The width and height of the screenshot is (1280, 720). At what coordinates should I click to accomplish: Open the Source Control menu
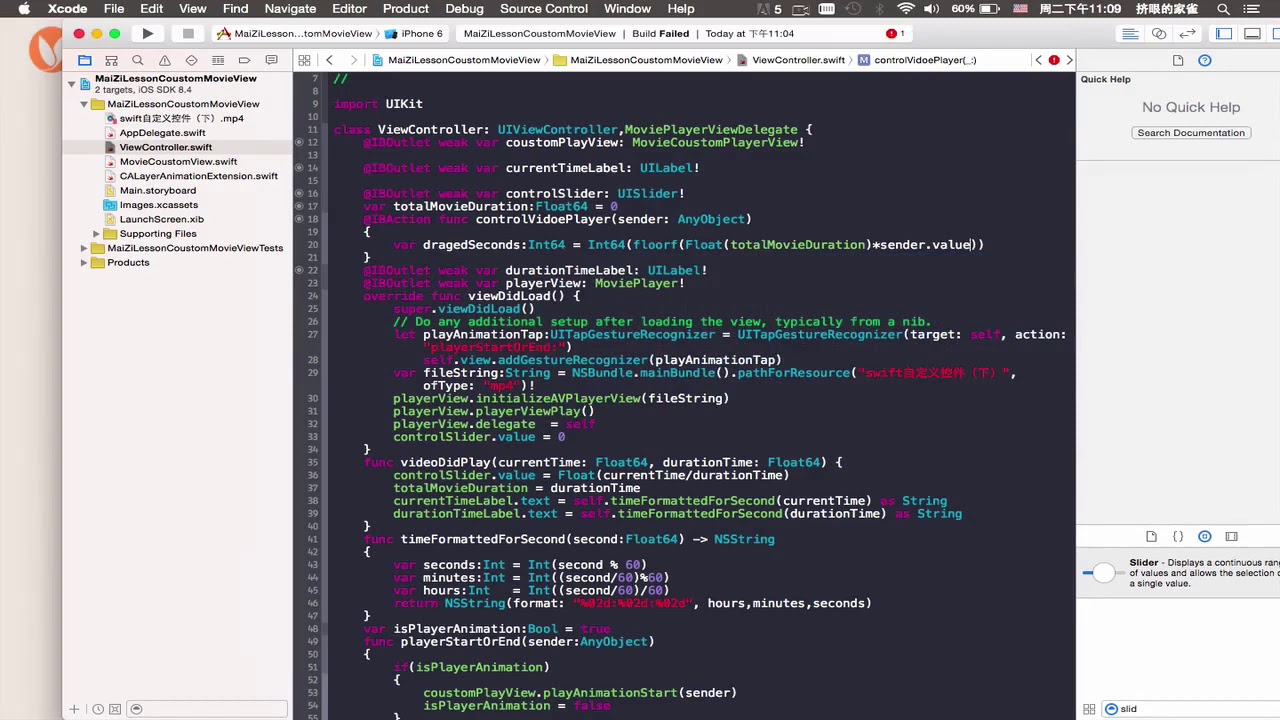point(544,9)
